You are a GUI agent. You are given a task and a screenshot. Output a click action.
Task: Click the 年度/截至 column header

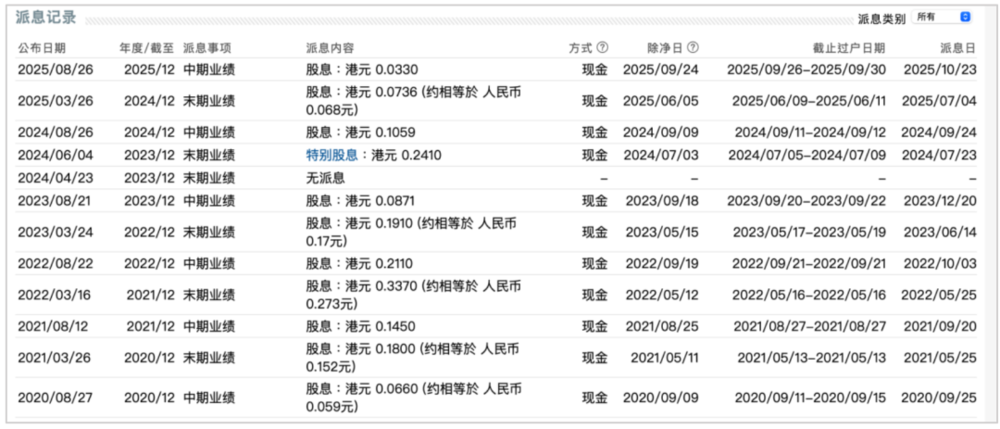146,48
